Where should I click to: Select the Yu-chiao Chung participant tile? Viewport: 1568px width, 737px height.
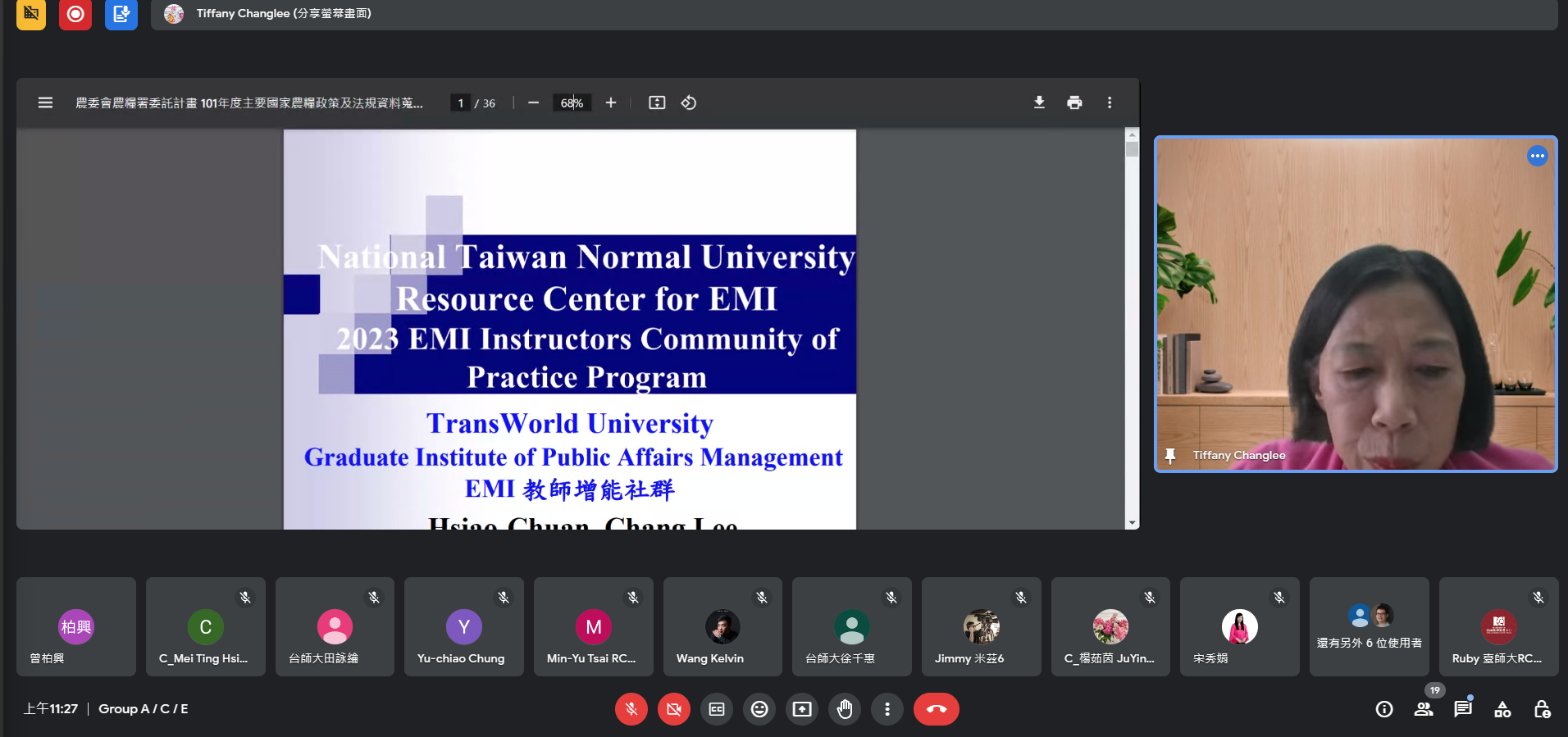coord(464,626)
